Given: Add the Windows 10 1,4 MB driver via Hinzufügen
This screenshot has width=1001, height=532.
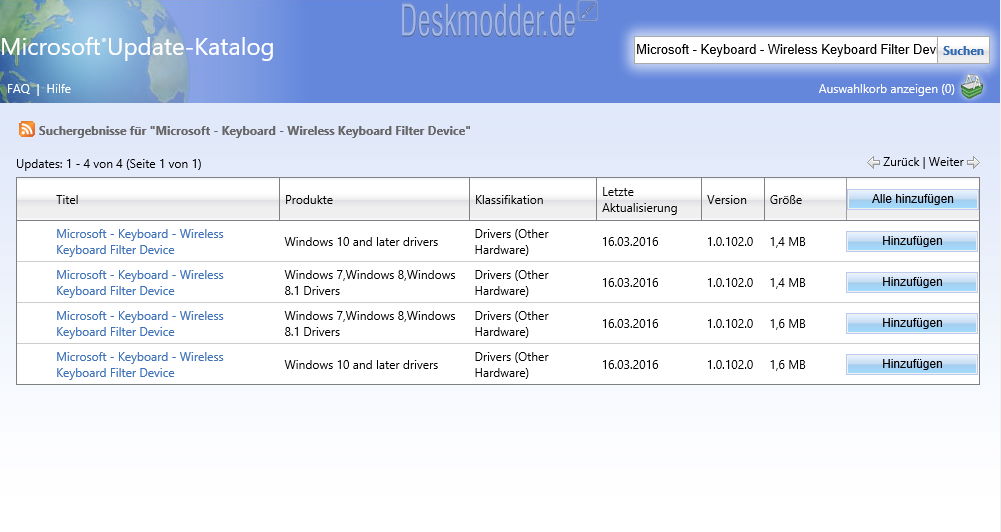Looking at the screenshot, I should [x=912, y=241].
